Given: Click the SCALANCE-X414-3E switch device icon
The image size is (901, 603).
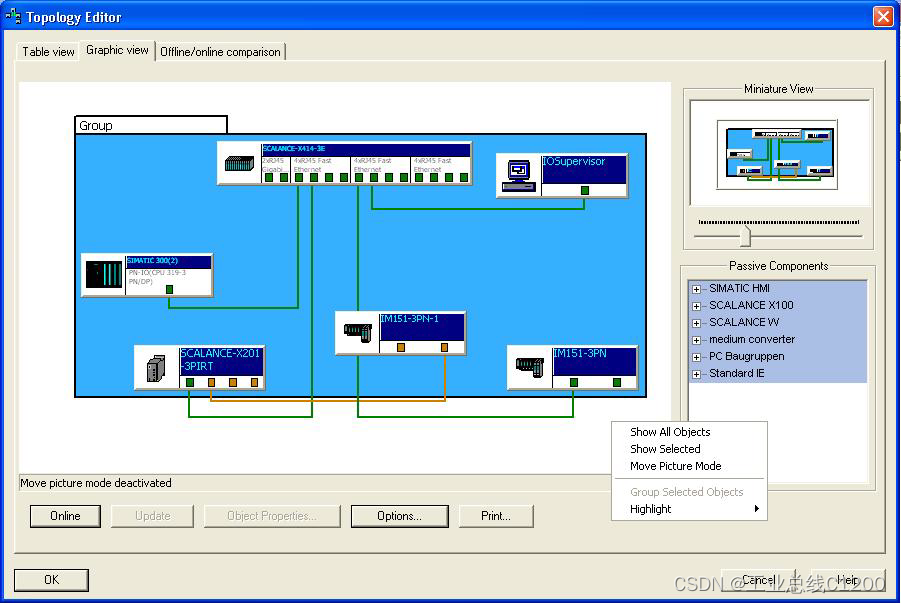Looking at the screenshot, I should pyautogui.click(x=239, y=164).
